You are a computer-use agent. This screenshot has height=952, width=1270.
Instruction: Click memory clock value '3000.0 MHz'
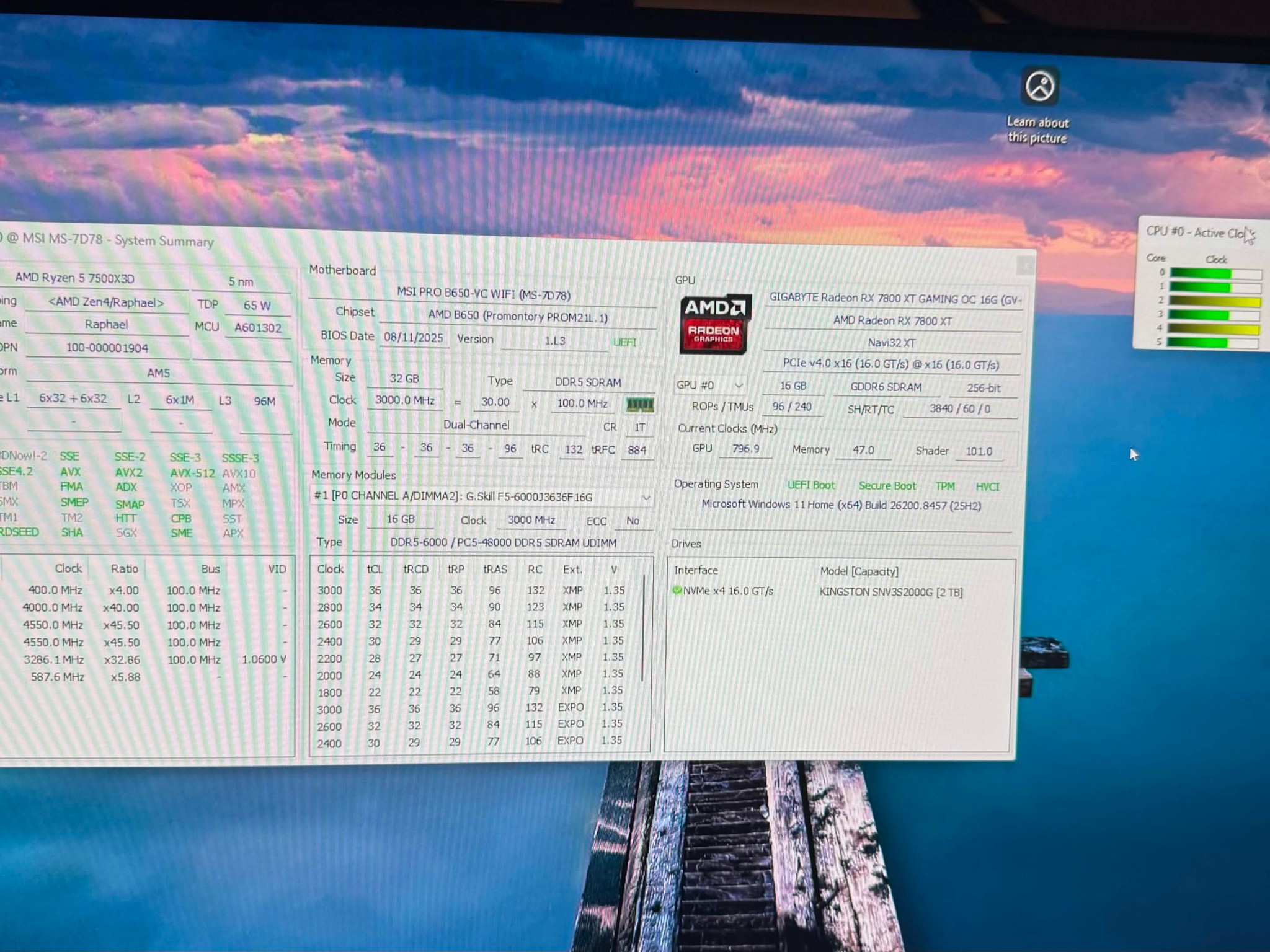(404, 400)
